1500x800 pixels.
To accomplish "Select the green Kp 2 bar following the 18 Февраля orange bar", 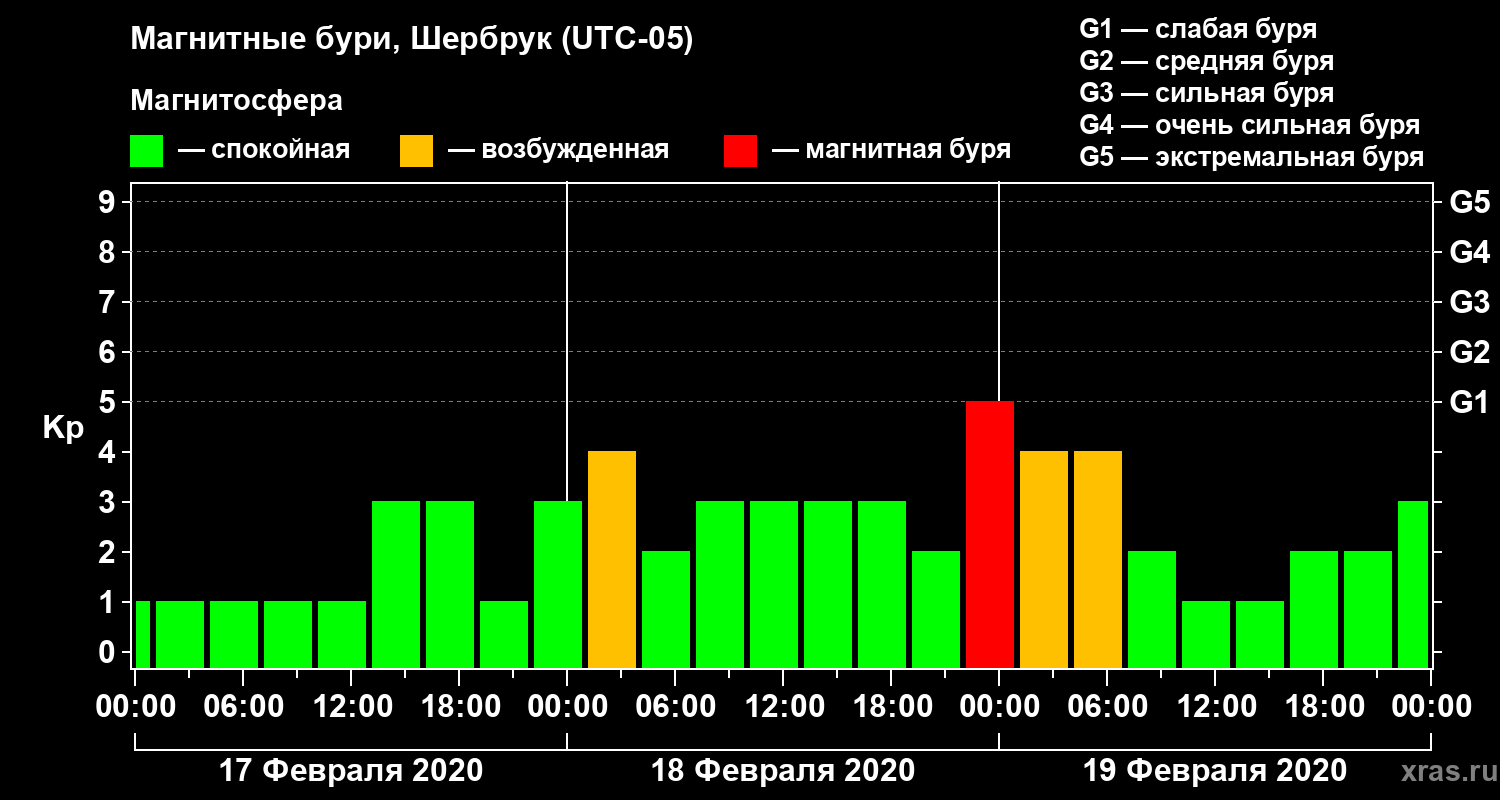I will [x=666, y=609].
